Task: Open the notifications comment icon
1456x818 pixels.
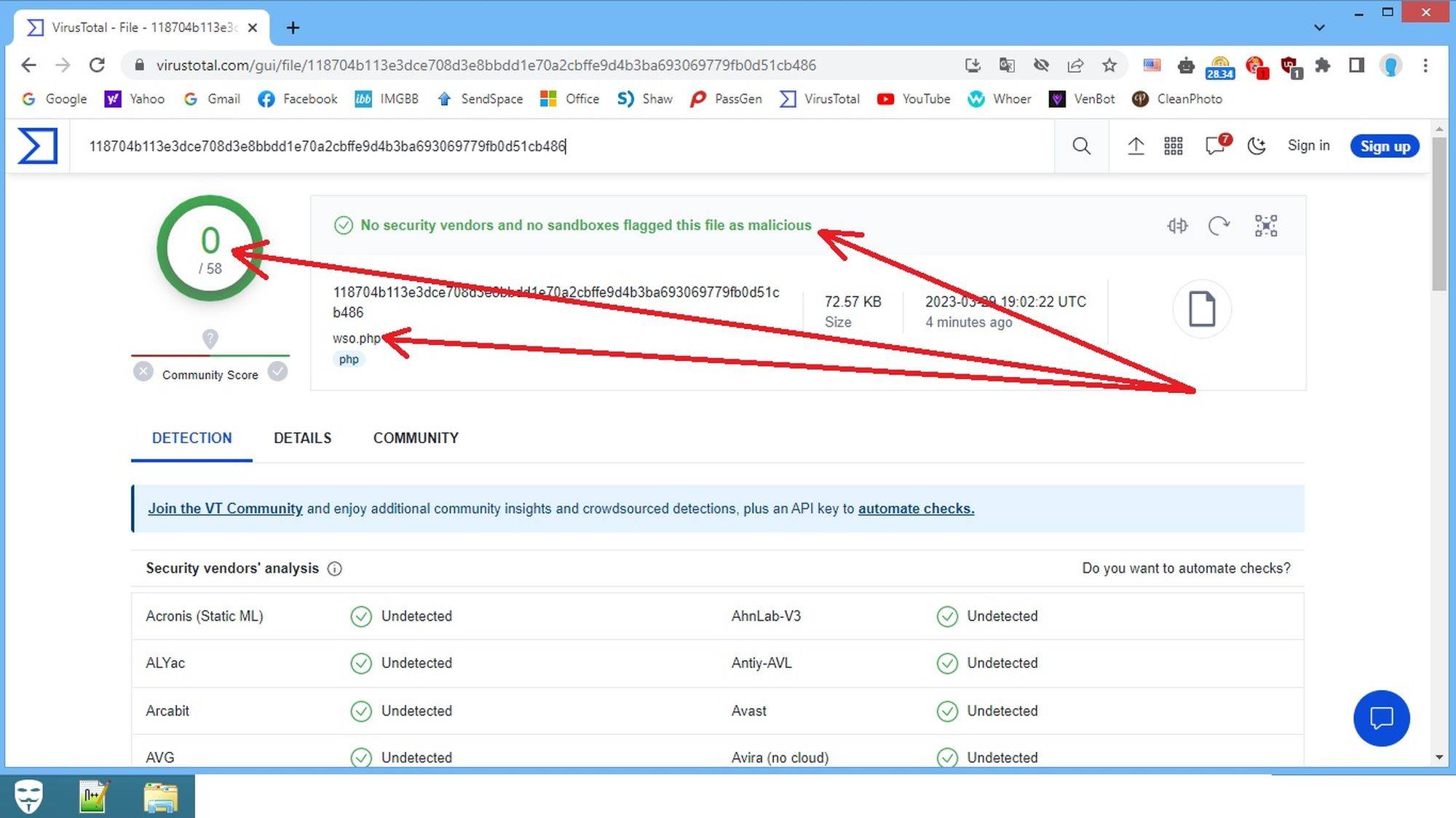Action: click(1216, 146)
